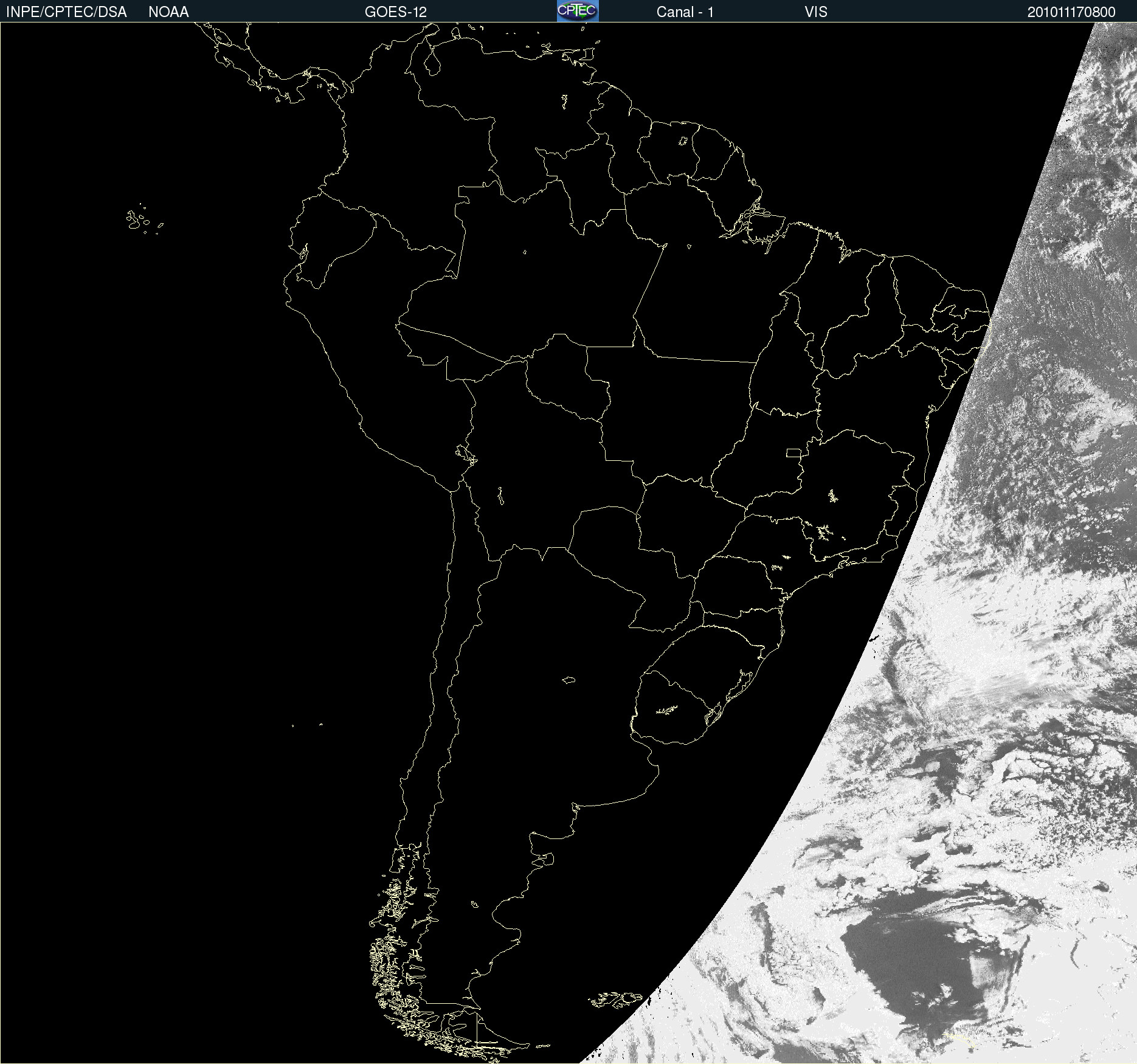This screenshot has width=1137, height=1064.
Task: Click the NOAA label in the header
Action: coord(168,12)
